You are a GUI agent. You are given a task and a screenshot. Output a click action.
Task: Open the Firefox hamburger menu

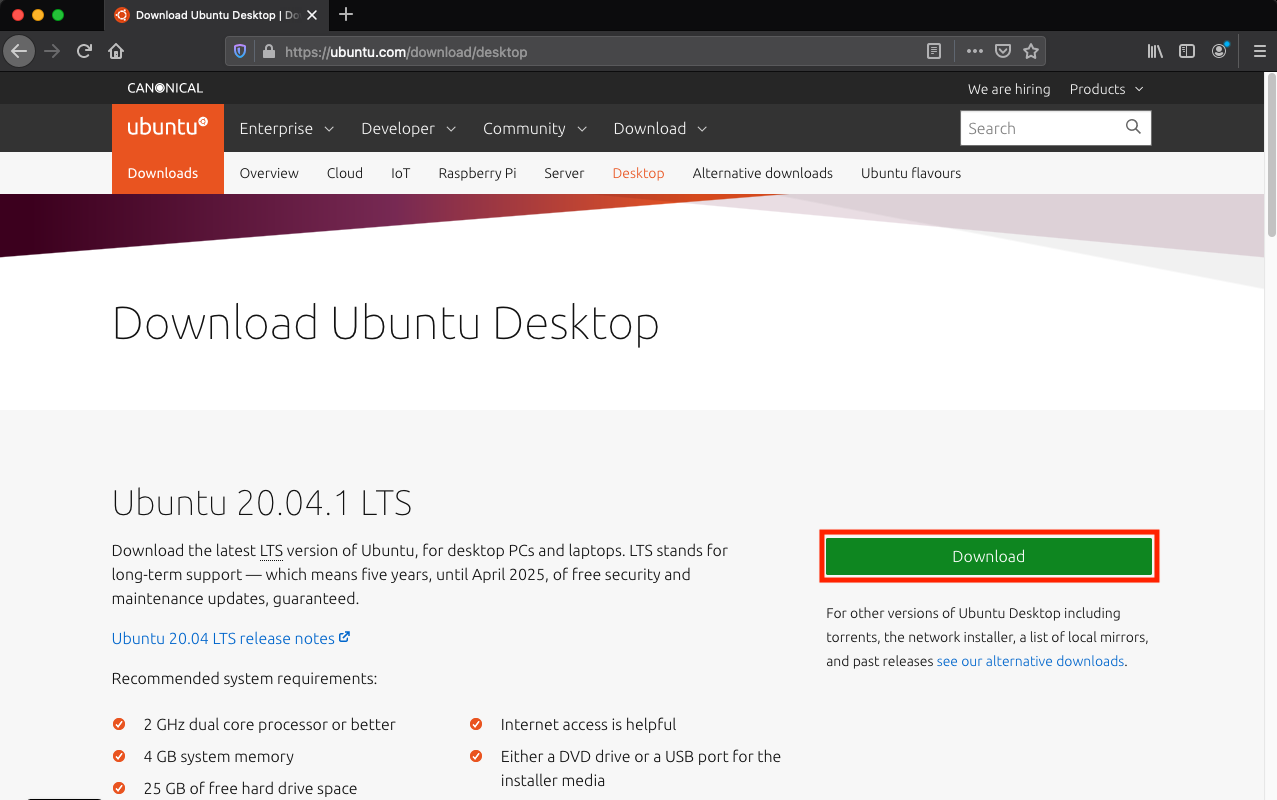(x=1259, y=51)
